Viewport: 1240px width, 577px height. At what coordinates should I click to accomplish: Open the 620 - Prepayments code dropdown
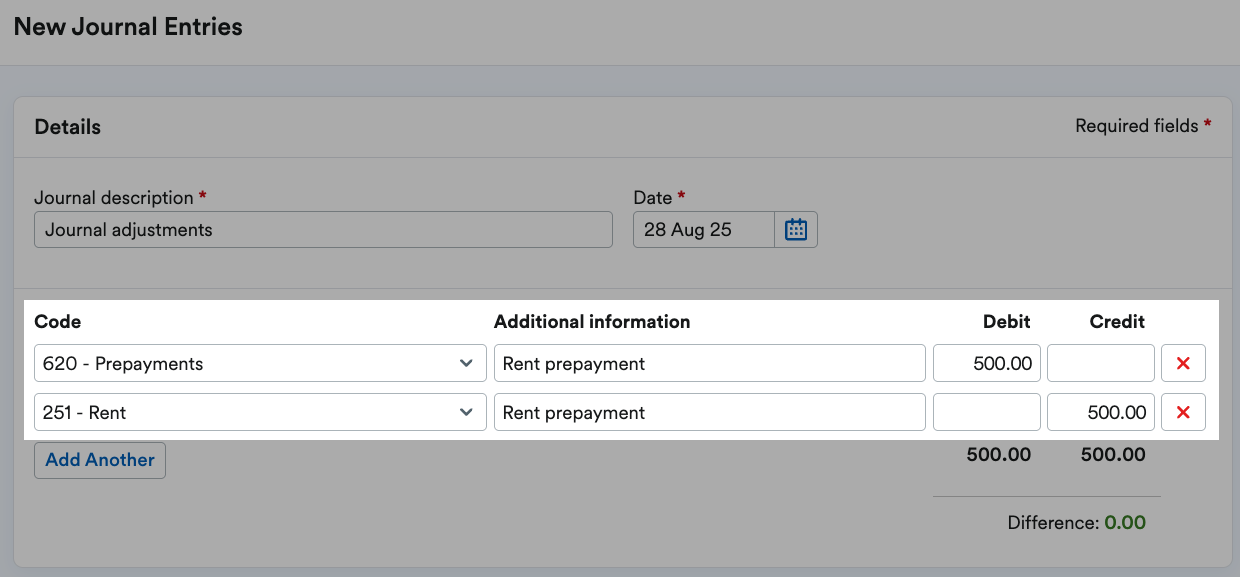pyautogui.click(x=260, y=364)
